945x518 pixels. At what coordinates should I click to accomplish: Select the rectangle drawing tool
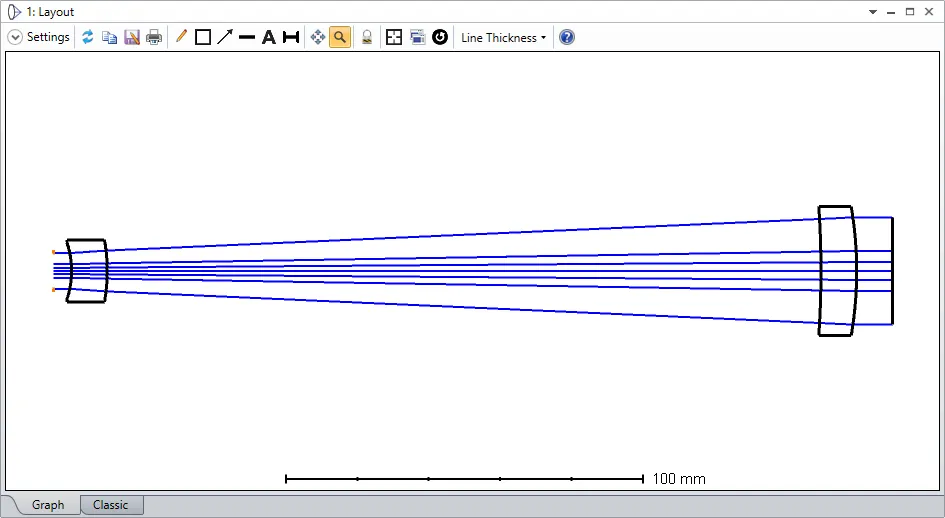click(x=203, y=37)
